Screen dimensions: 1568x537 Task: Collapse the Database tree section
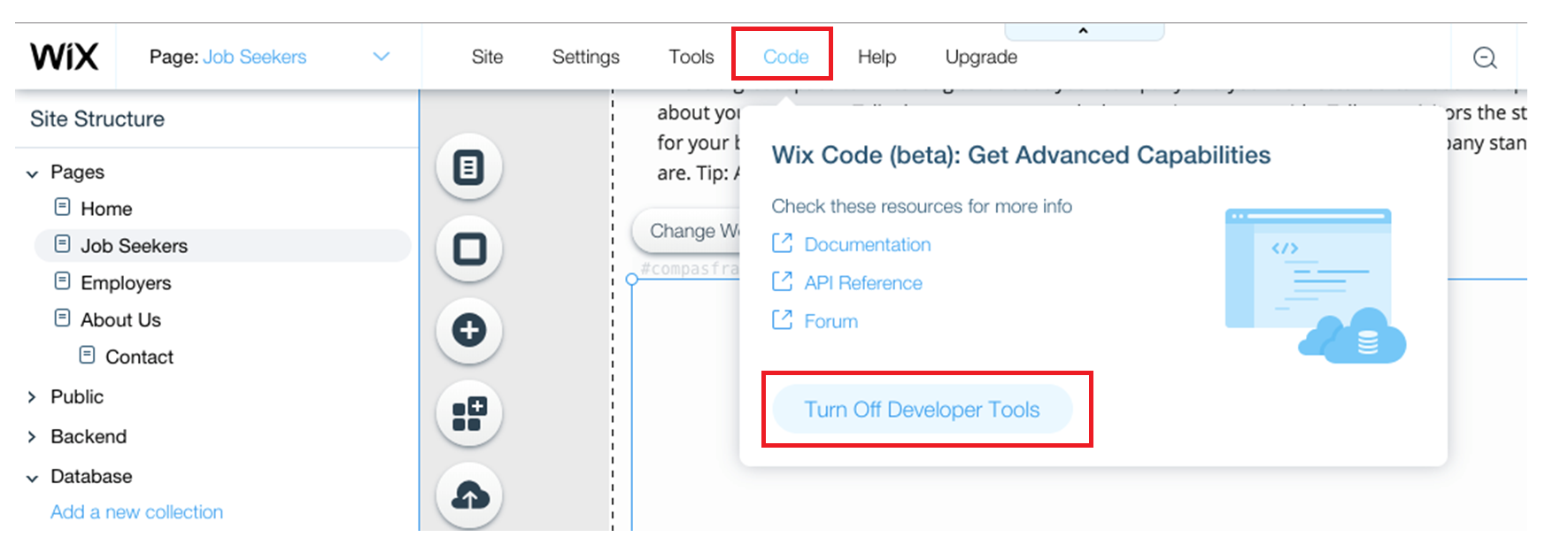tap(33, 478)
